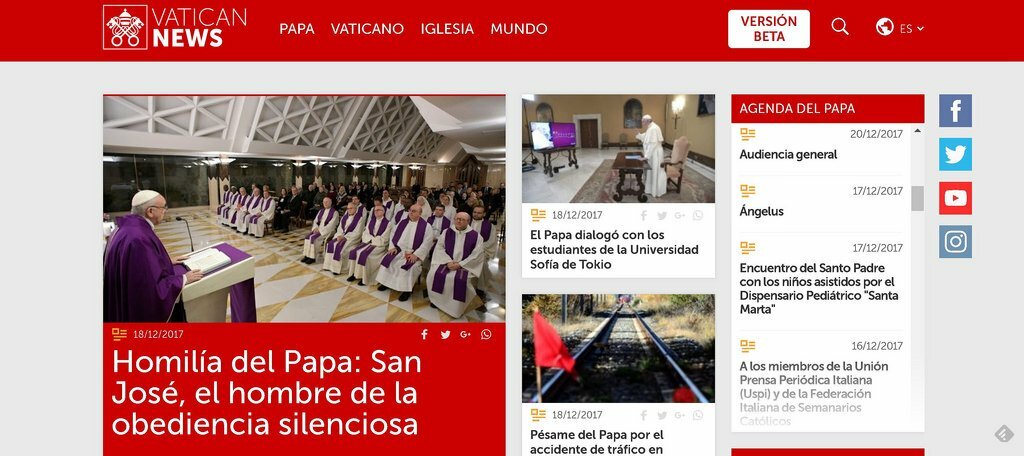Share the Homilía article on Facebook

pos(424,334)
